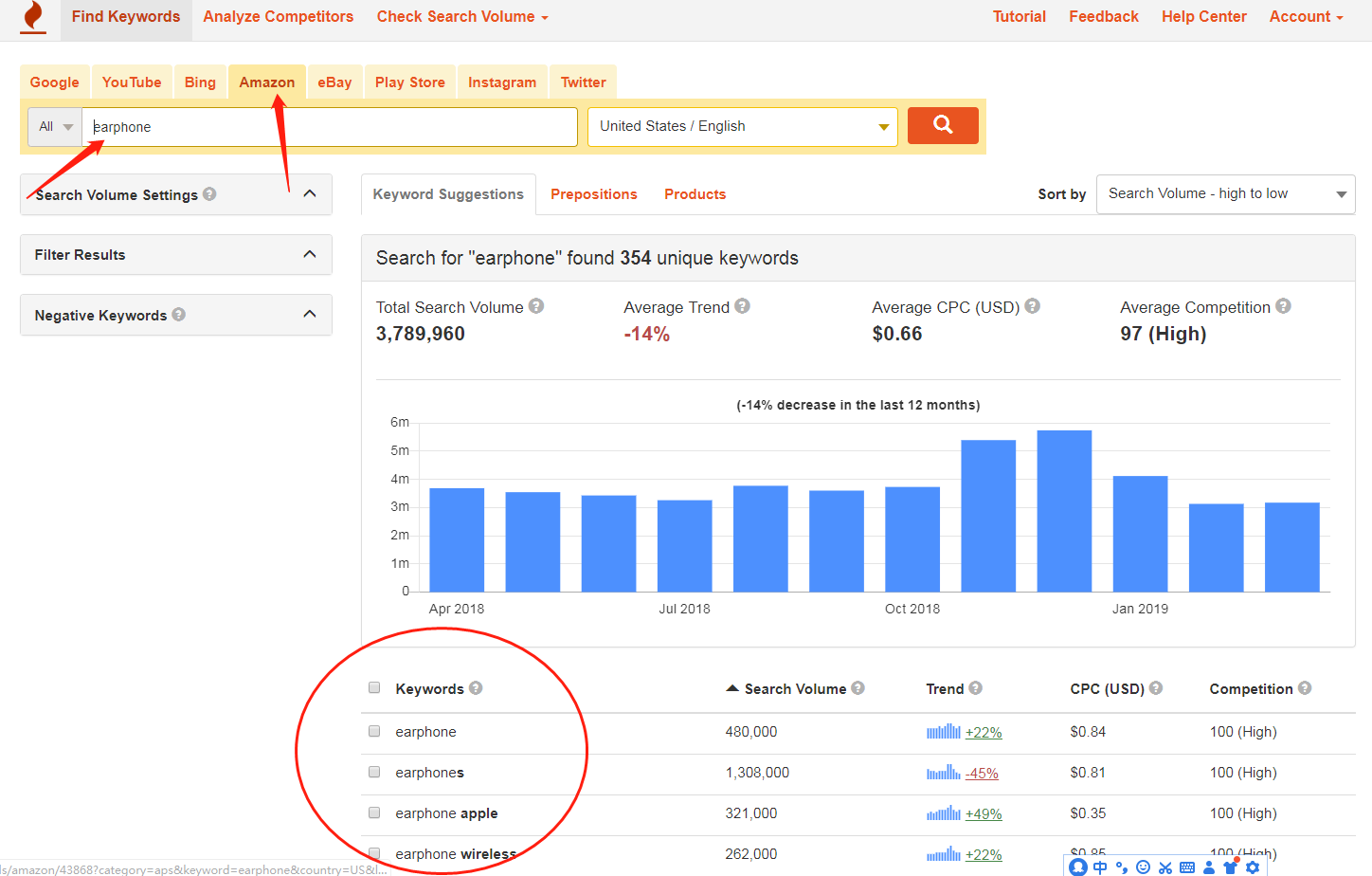Open the All category dropdown
1372x876 pixels.
click(55, 126)
